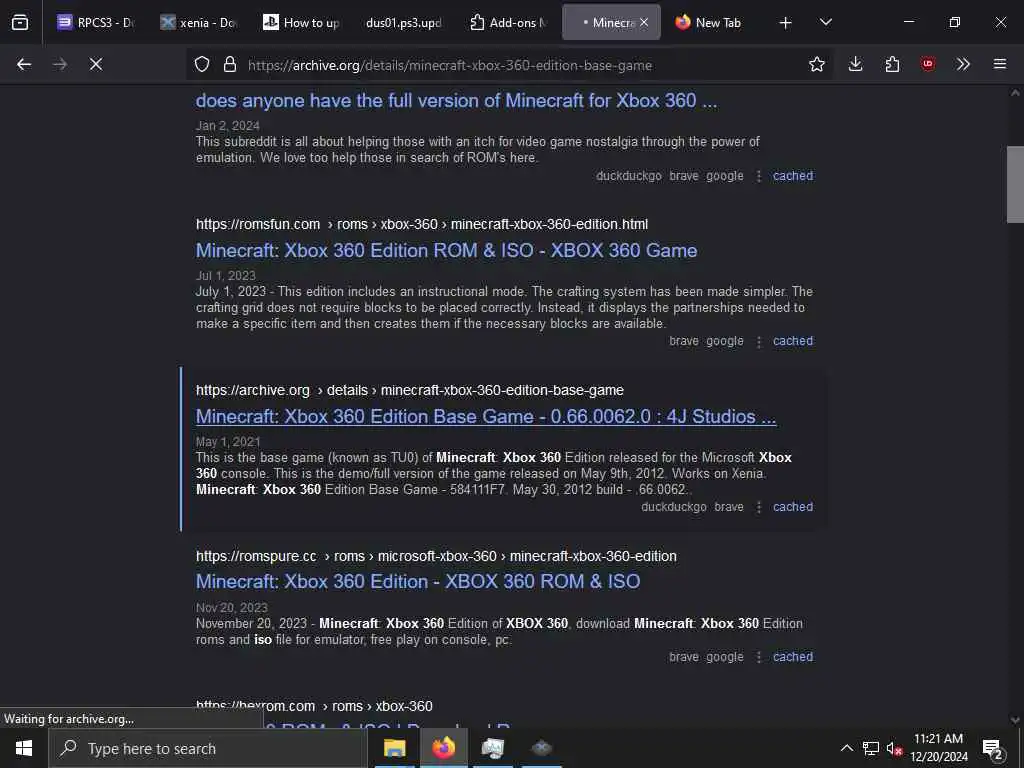The width and height of the screenshot is (1024, 768).
Task: Open cached link of first result
Action: pos(793,176)
